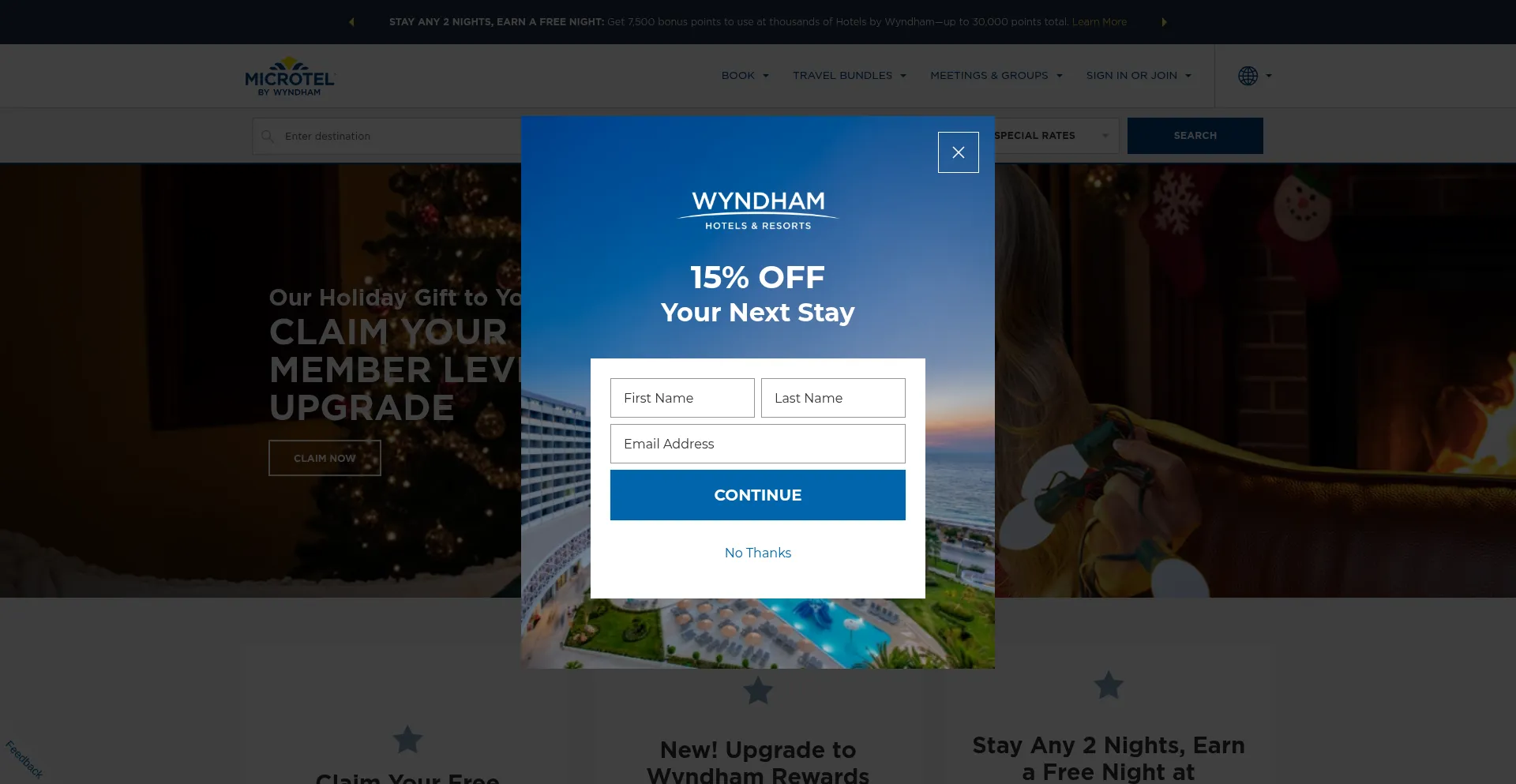Image resolution: width=1516 pixels, height=784 pixels.
Task: Open the language globe selector
Action: pos(1255,76)
